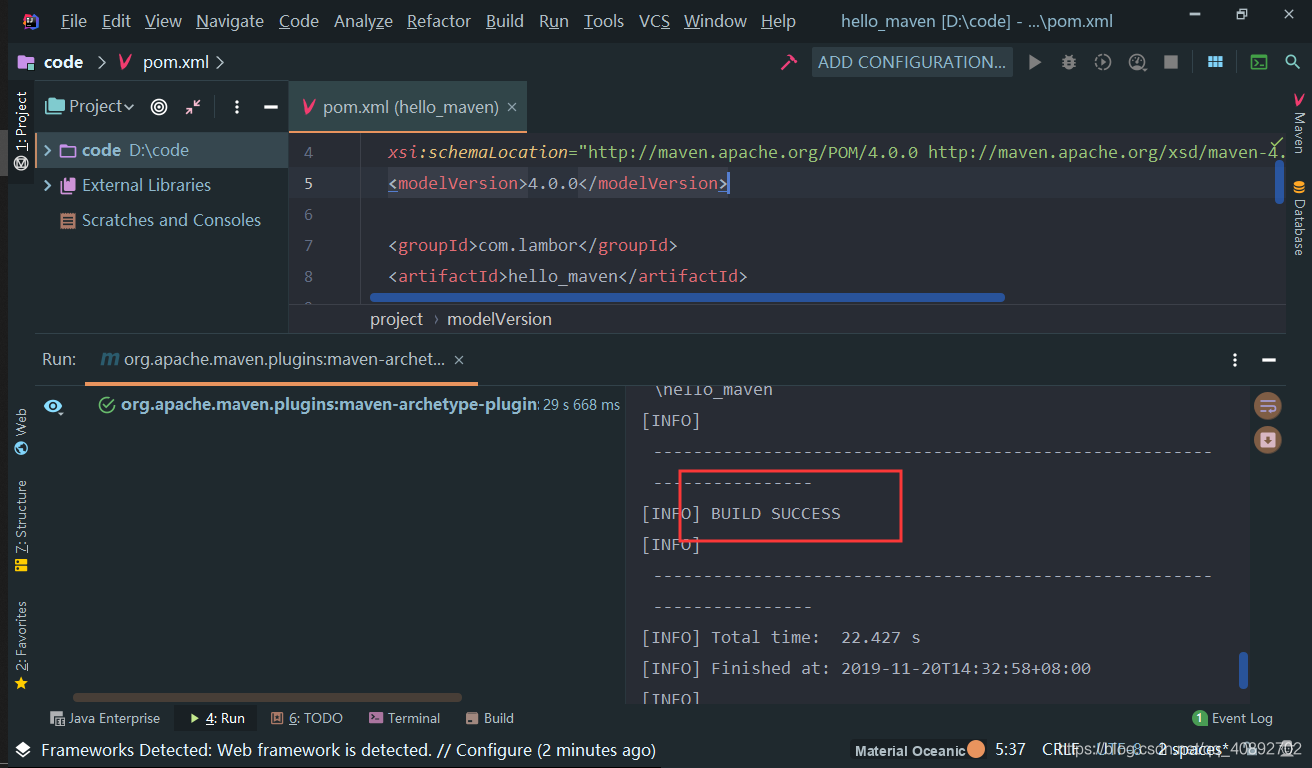Open the Edit menu
This screenshot has width=1312, height=768.
click(x=116, y=21)
